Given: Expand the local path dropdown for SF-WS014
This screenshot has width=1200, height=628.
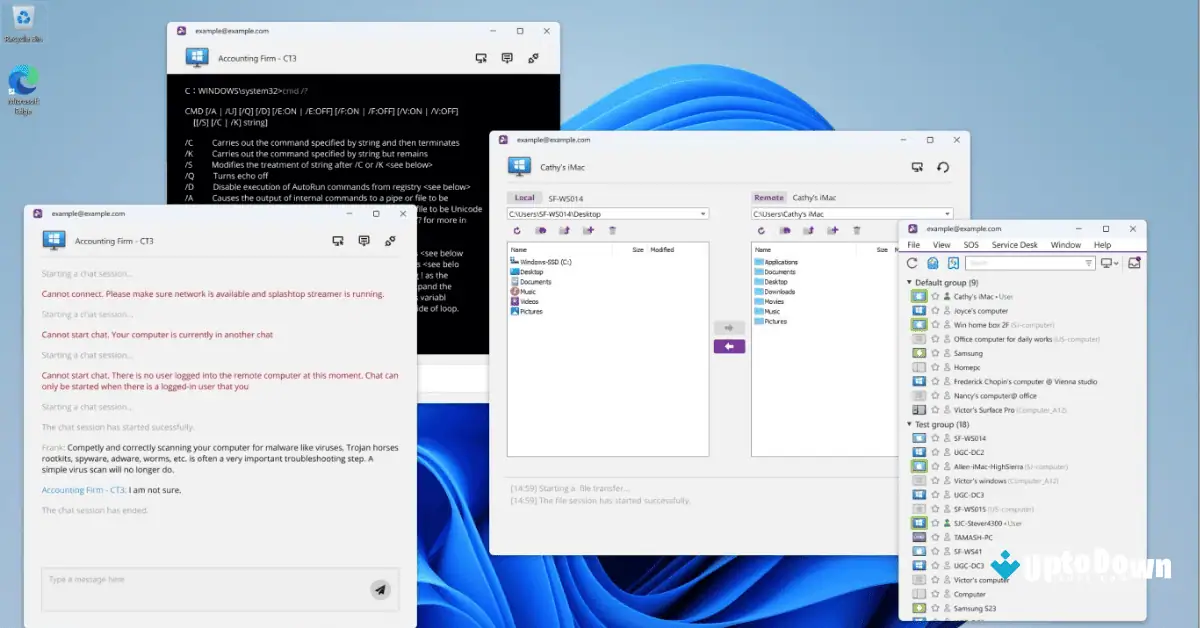Looking at the screenshot, I should point(702,213).
